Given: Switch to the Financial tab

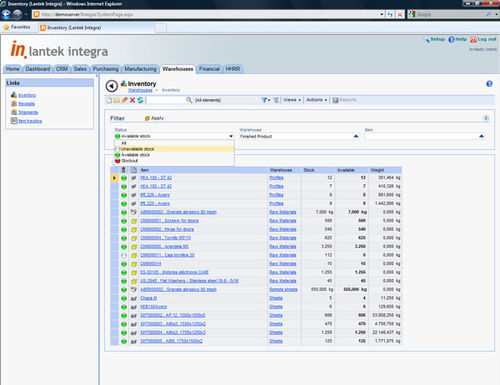Looking at the screenshot, I should [209, 69].
